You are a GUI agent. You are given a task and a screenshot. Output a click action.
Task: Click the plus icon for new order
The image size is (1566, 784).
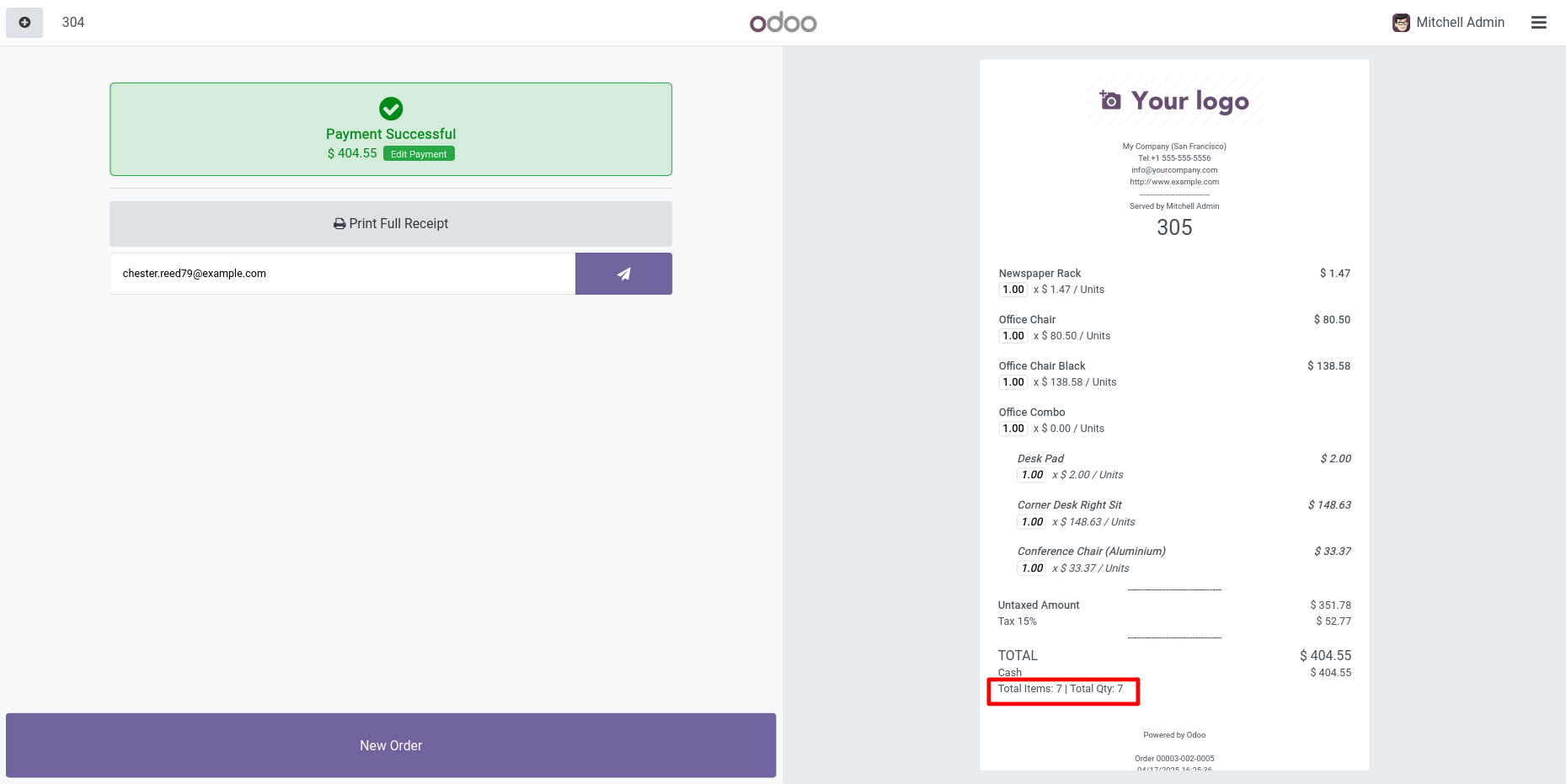point(24,23)
